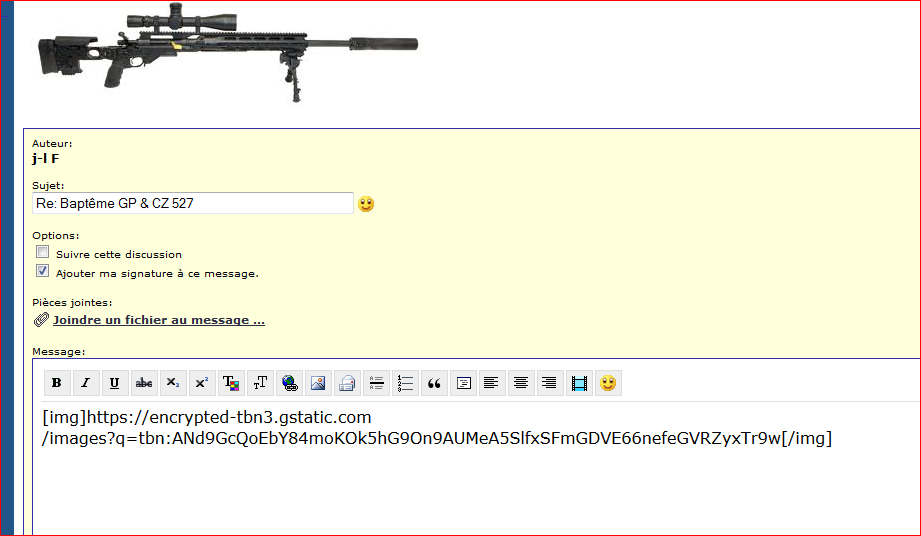Apply strikethrough formatting
This screenshot has width=921, height=536.
click(144, 383)
